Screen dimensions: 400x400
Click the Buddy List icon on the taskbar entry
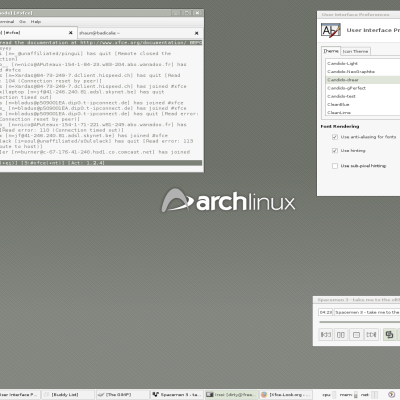47,395
